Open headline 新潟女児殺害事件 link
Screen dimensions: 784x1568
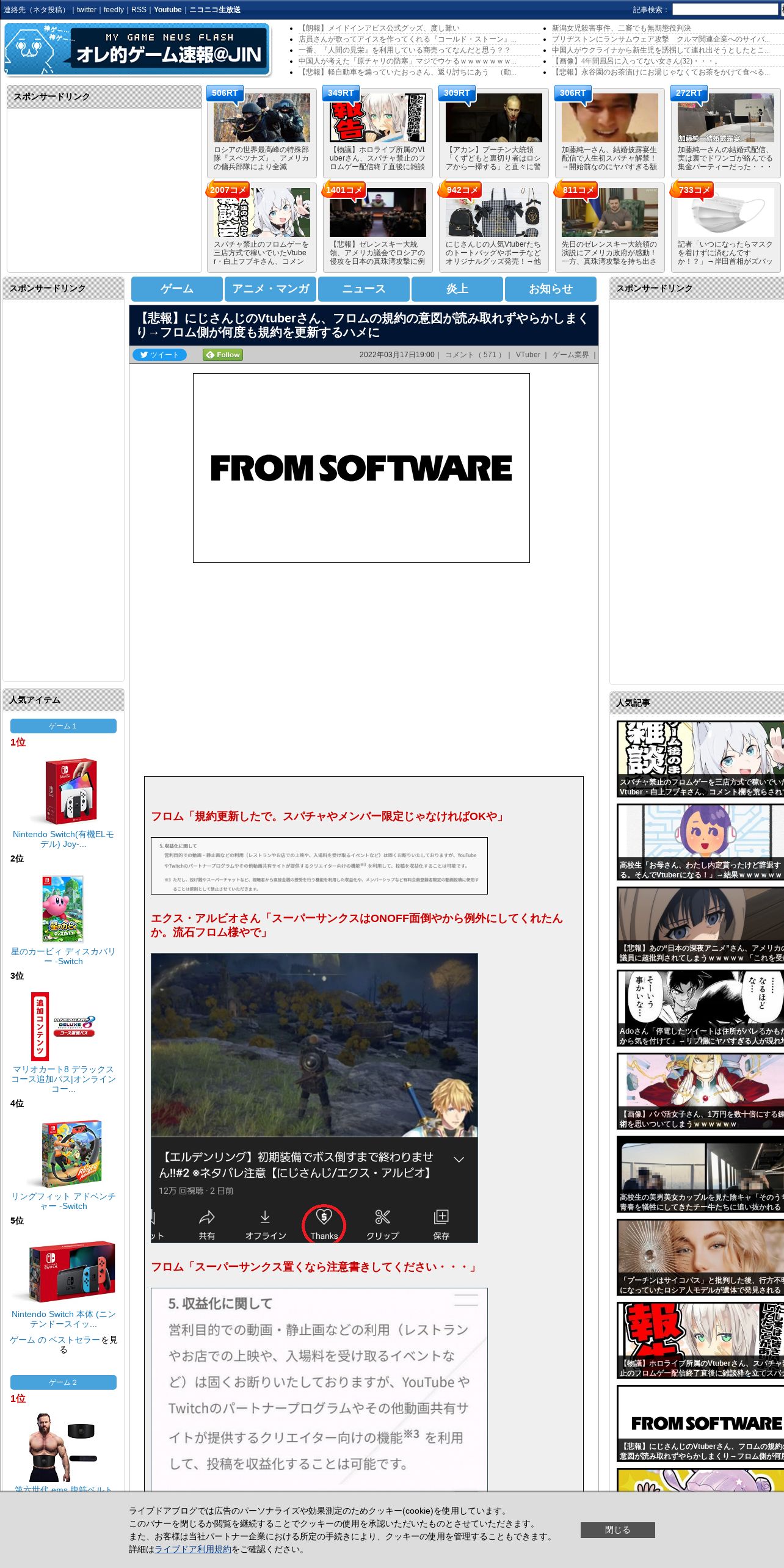[x=622, y=28]
